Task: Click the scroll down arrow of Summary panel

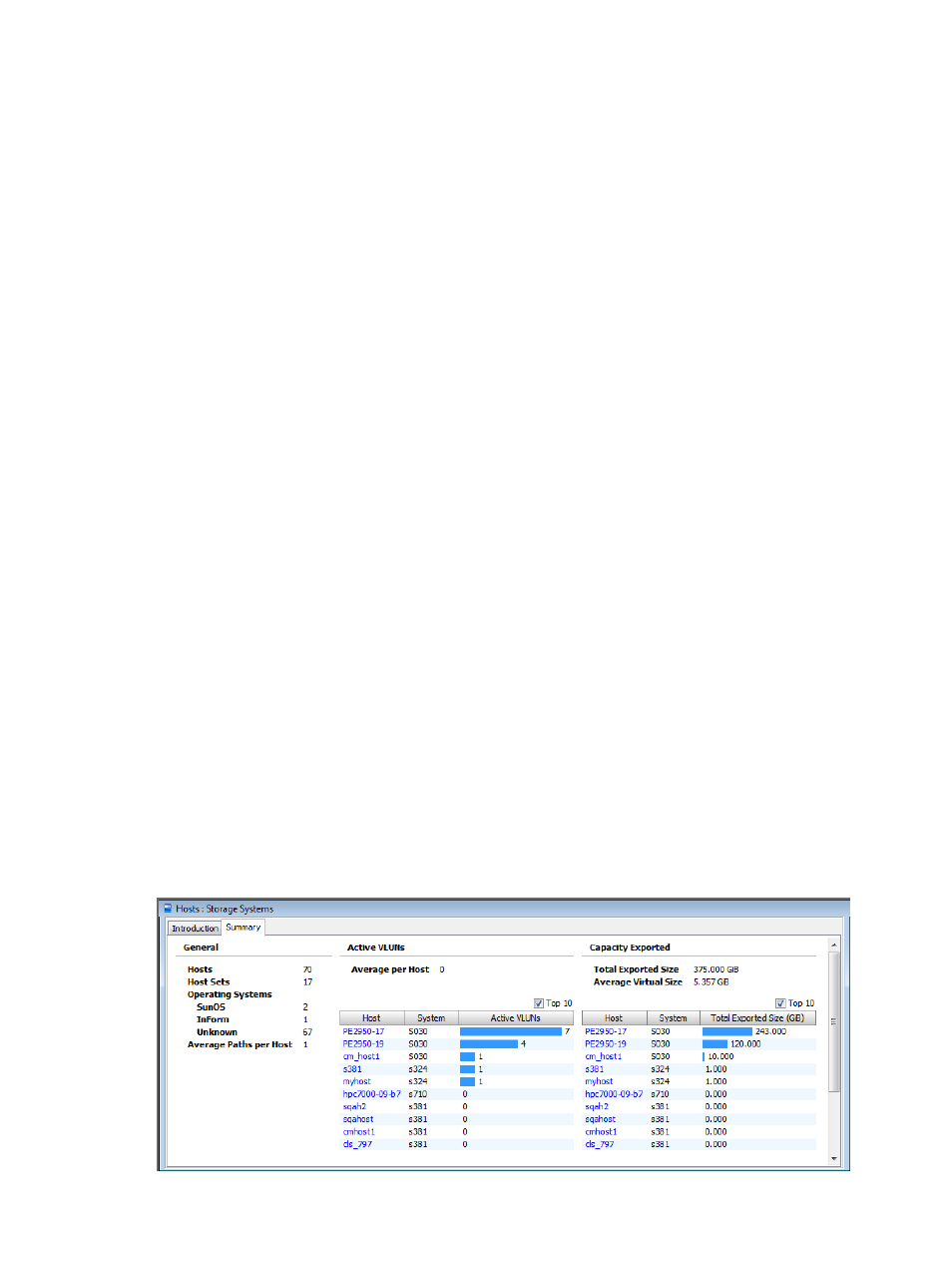Action: [834, 1158]
